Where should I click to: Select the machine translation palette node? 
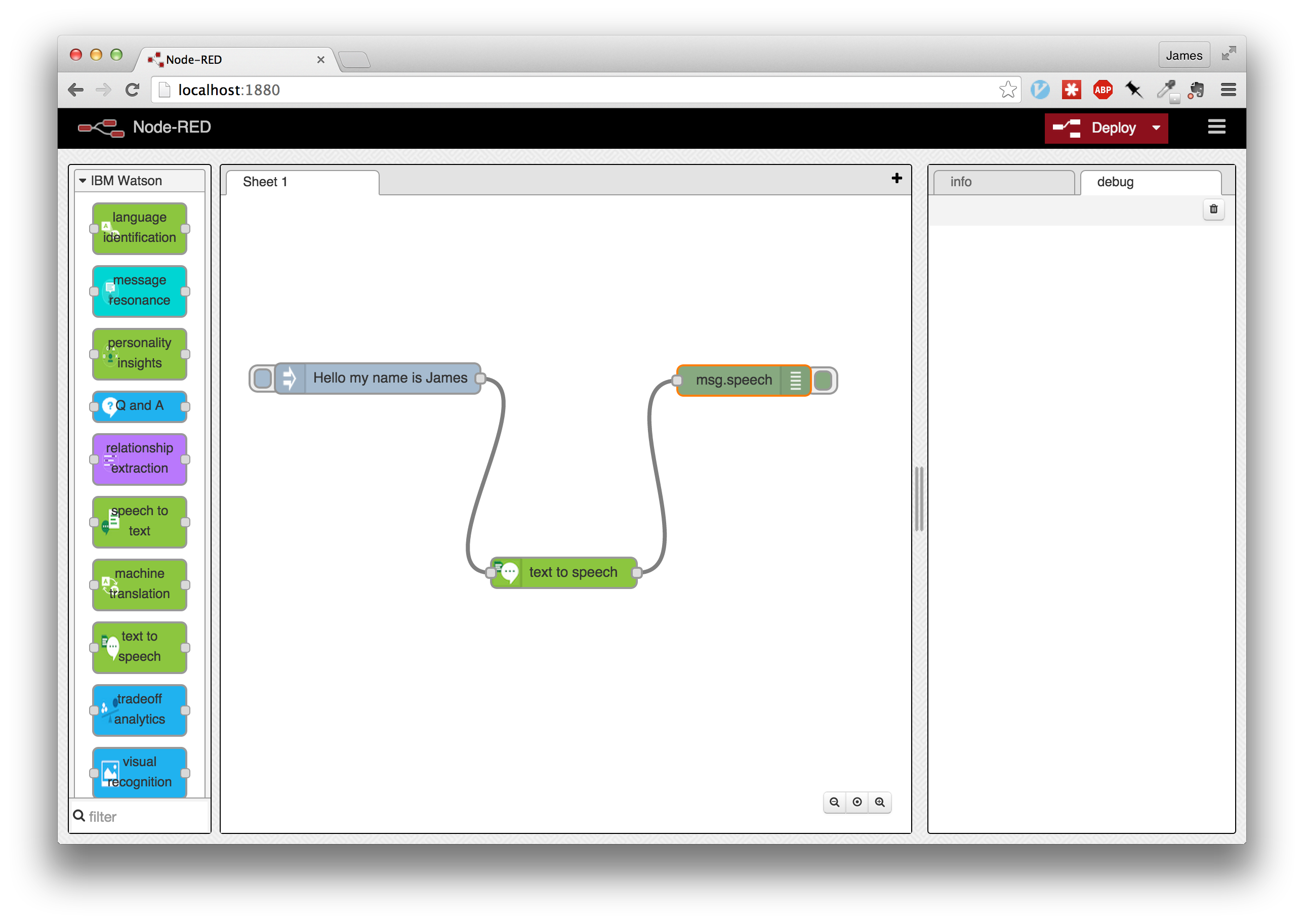click(x=139, y=584)
